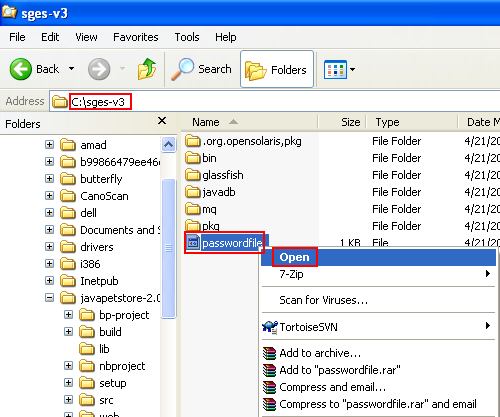
Task: Toggle the Folders pane toolbar button
Action: [x=277, y=69]
